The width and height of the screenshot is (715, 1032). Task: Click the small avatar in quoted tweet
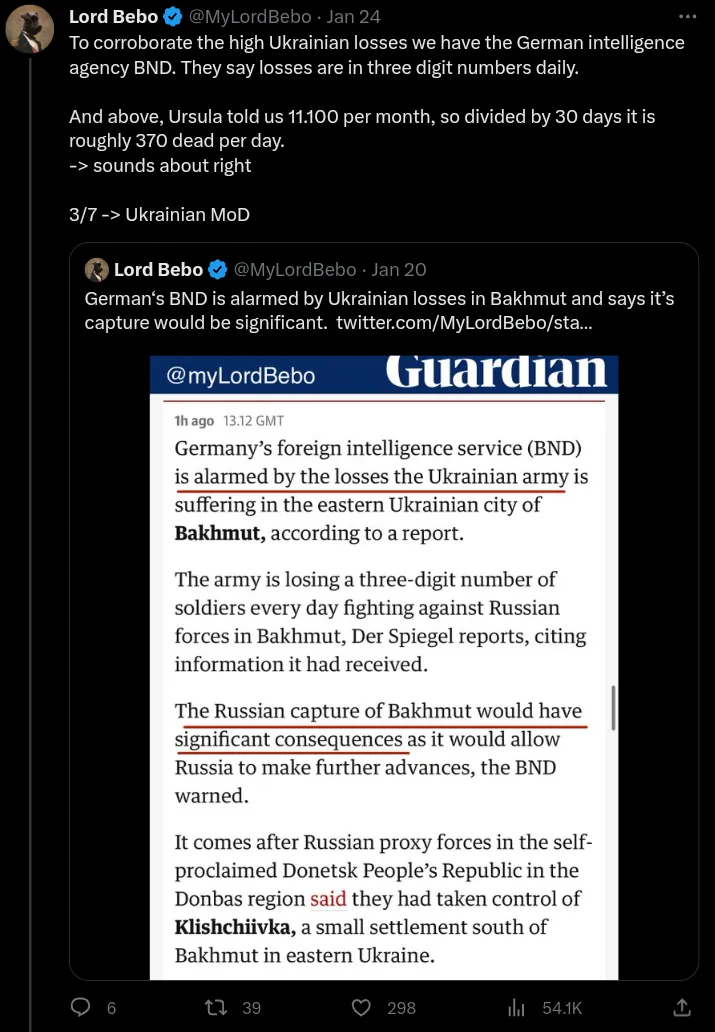(96, 269)
